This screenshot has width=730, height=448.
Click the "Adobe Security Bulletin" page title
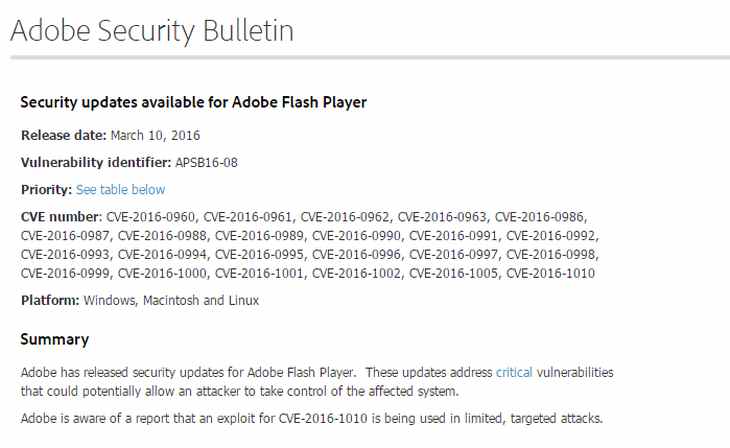click(x=152, y=30)
